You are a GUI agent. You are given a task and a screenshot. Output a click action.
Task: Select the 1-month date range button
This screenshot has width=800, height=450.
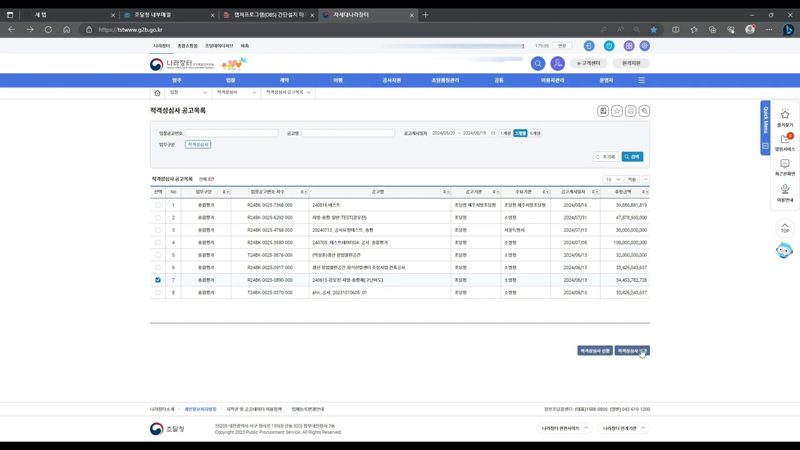click(506, 133)
